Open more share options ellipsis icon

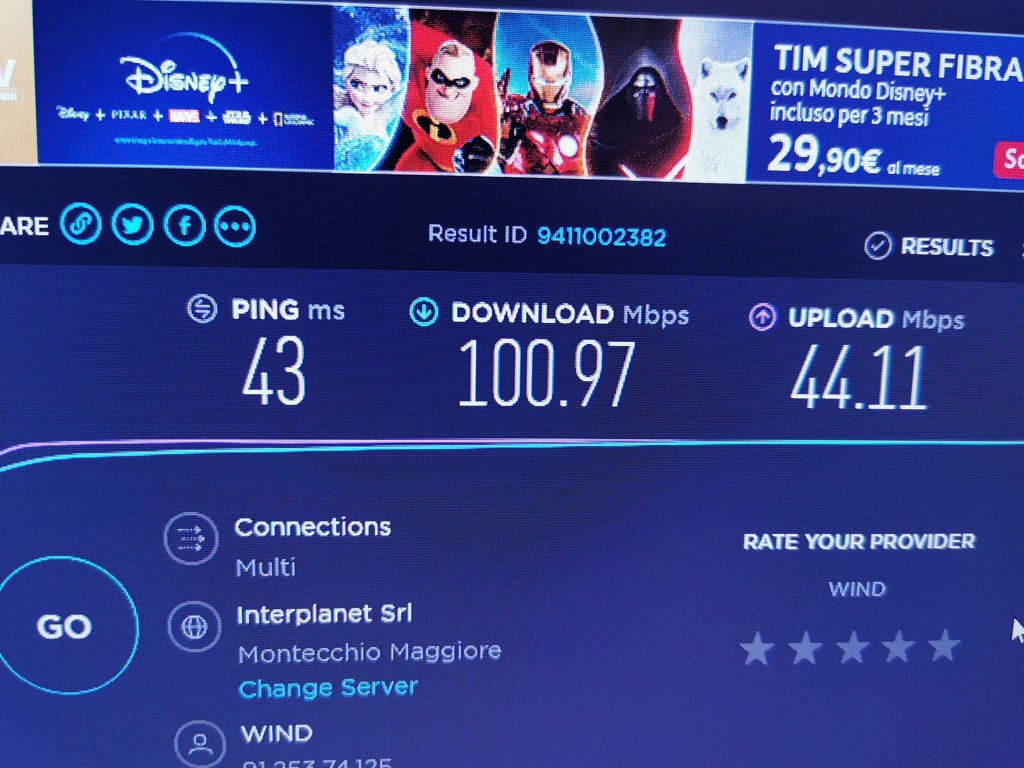tap(235, 227)
